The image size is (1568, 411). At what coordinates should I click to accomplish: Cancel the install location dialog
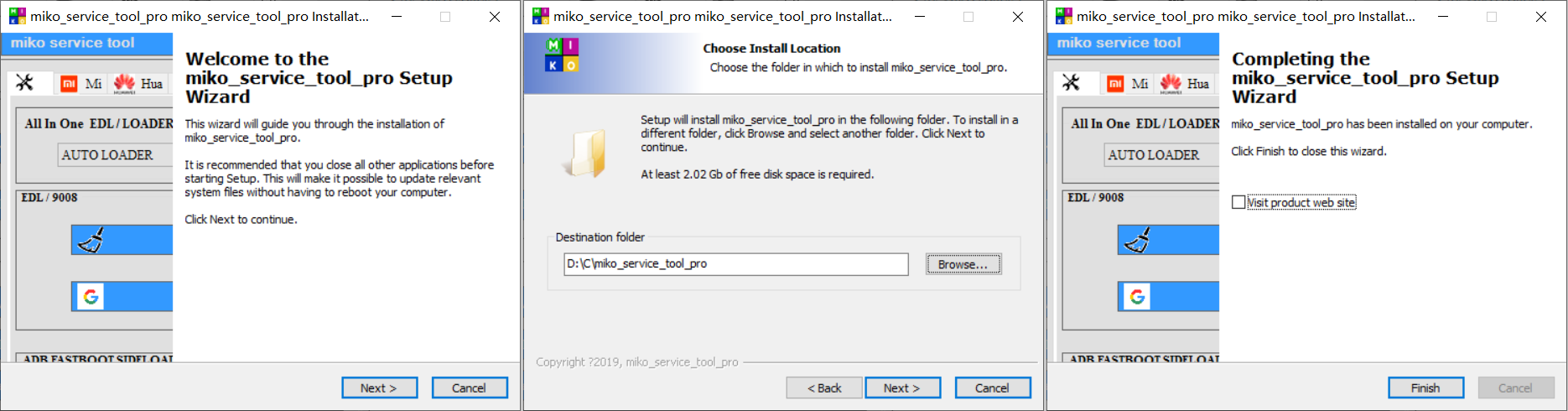point(992,388)
